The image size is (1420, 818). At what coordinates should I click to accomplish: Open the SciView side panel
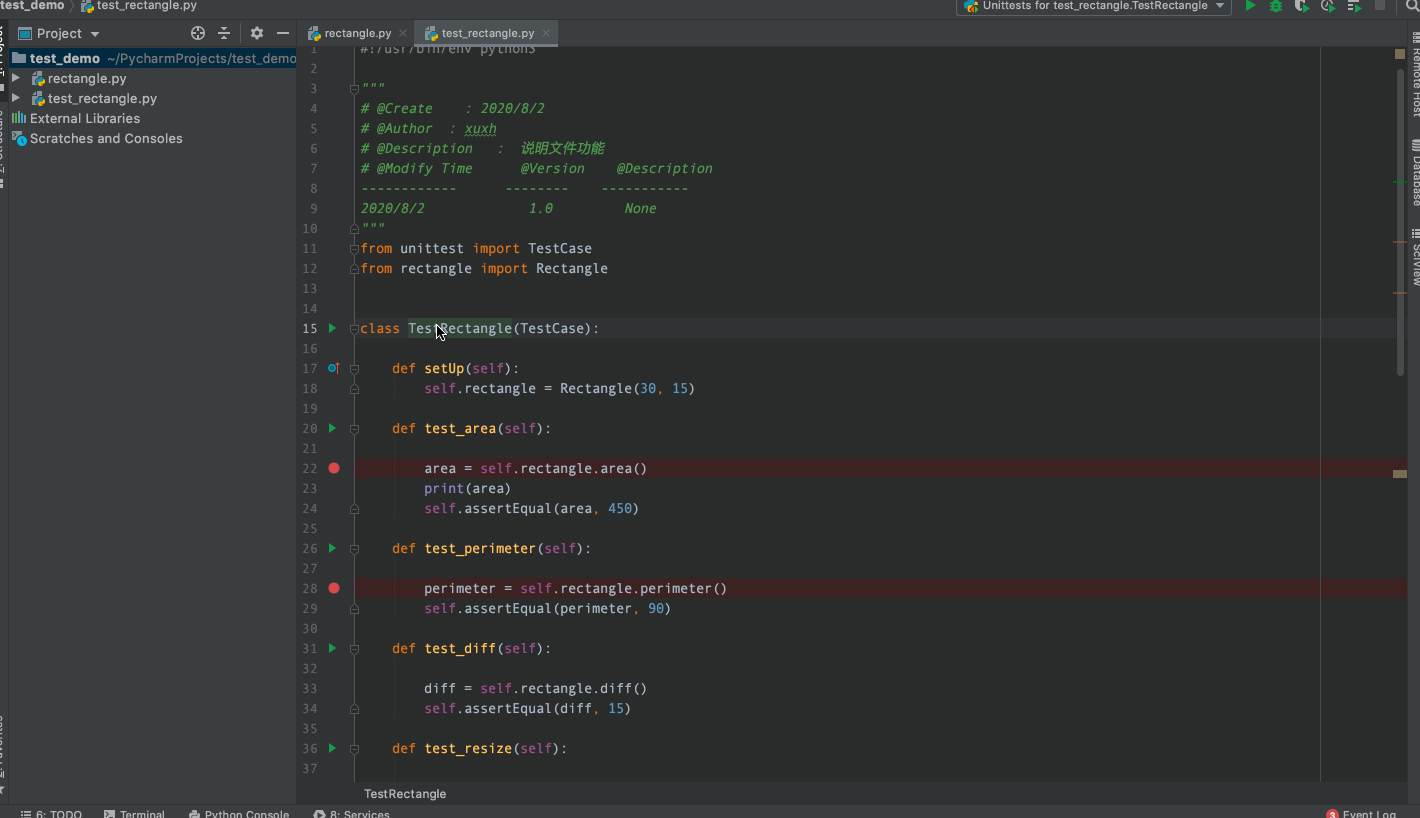click(x=1415, y=257)
